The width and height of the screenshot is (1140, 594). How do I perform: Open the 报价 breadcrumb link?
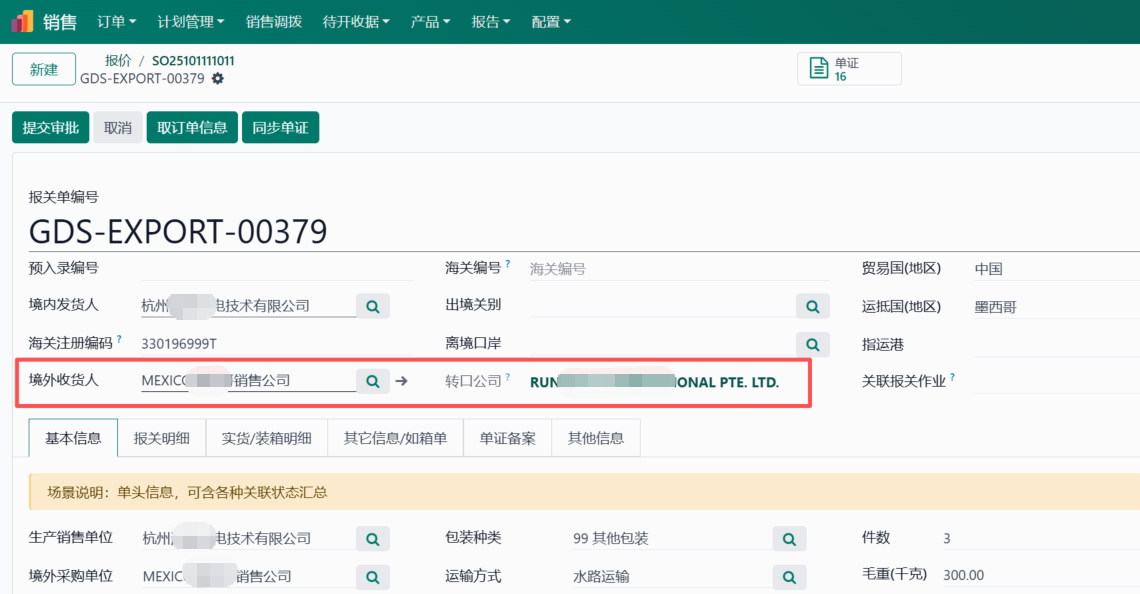118,60
